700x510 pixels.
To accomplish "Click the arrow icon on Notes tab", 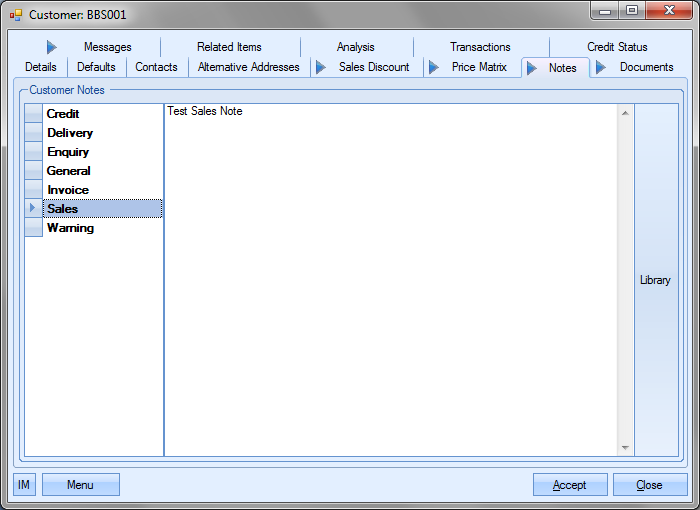I will point(532,68).
